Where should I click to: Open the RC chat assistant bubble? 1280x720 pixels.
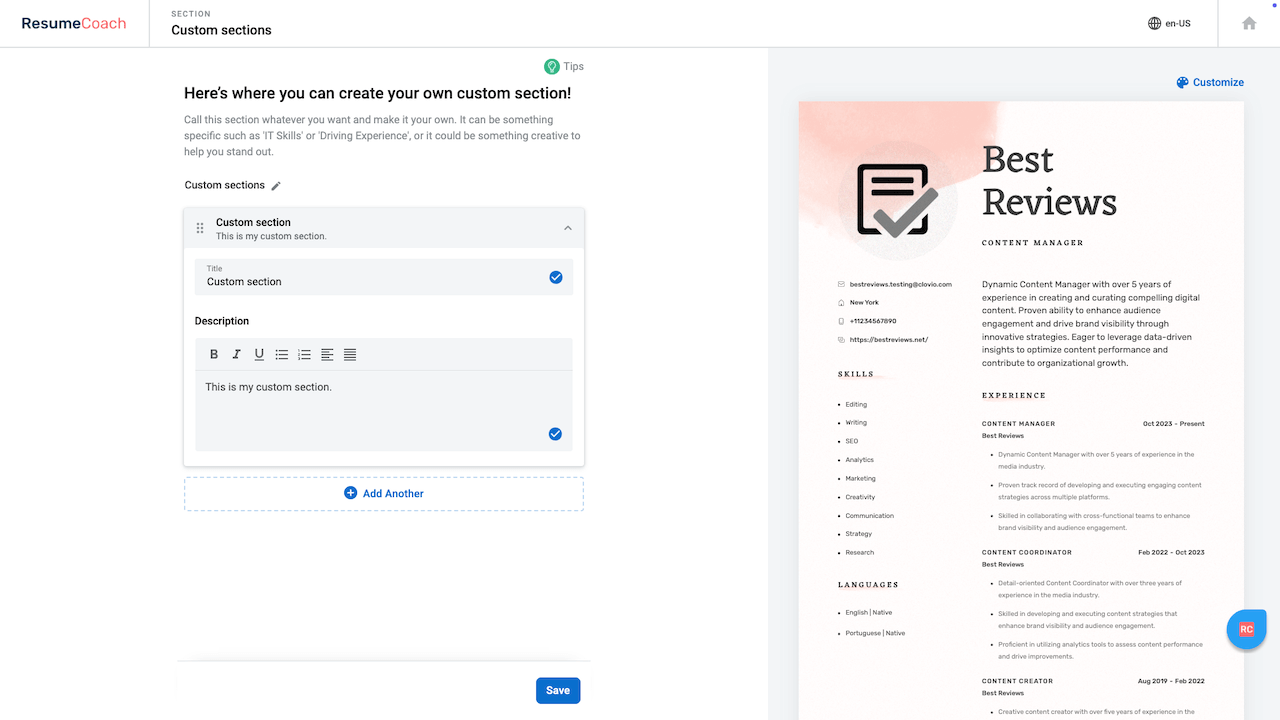[x=1246, y=629]
